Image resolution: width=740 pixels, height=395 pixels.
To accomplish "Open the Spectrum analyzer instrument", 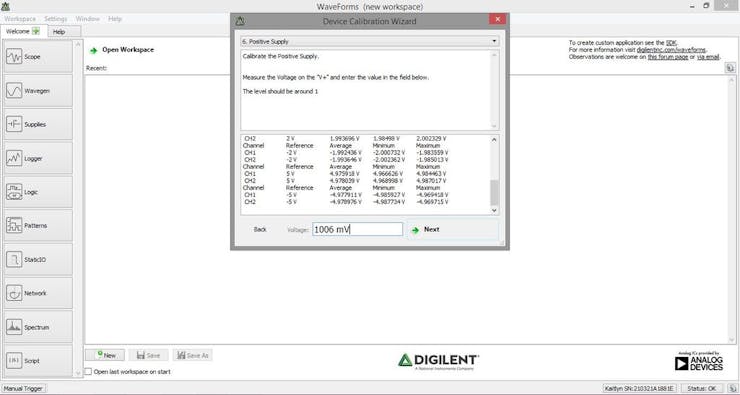I will (38, 327).
